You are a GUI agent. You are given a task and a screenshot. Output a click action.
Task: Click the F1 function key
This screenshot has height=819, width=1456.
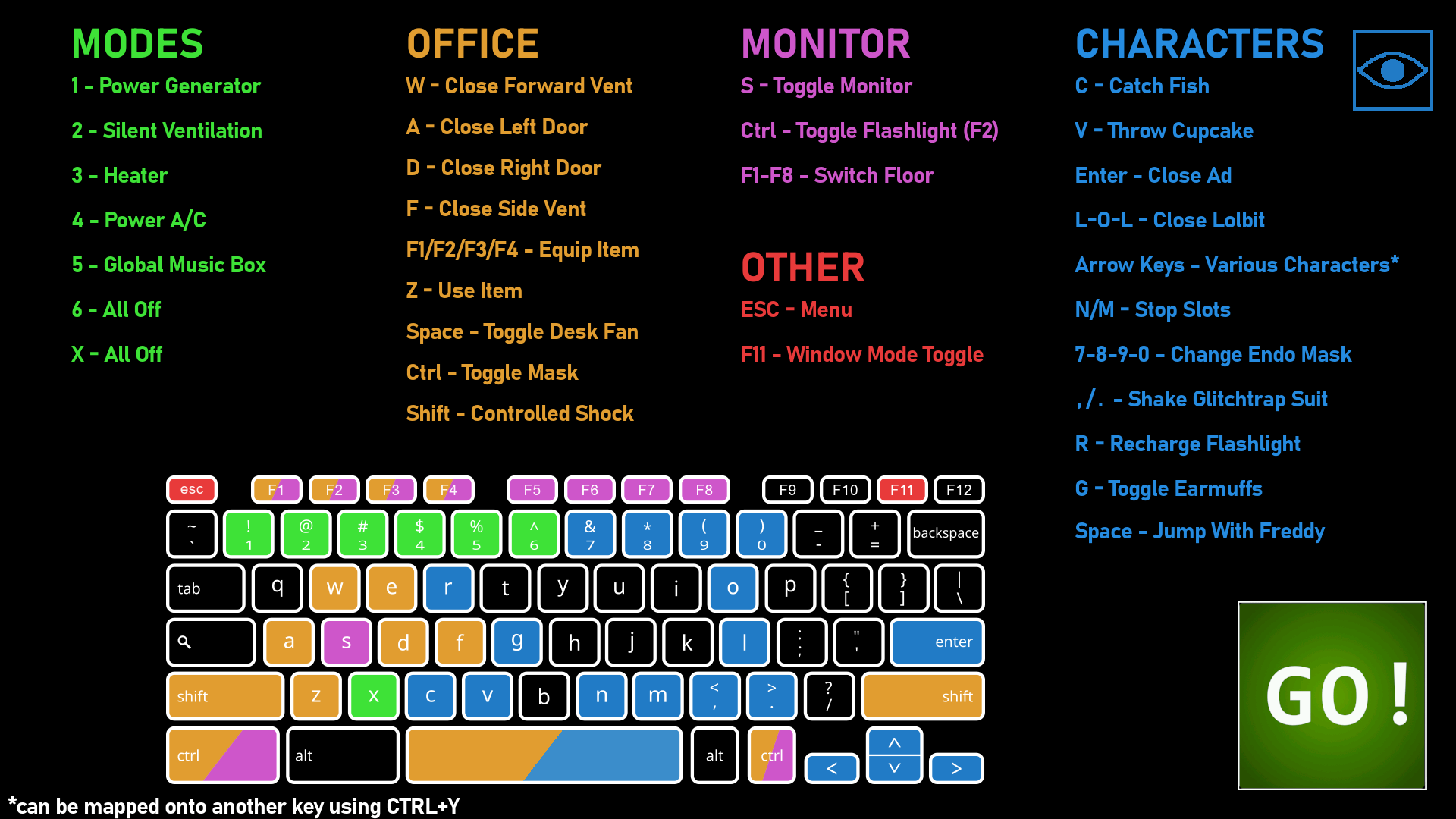point(275,488)
